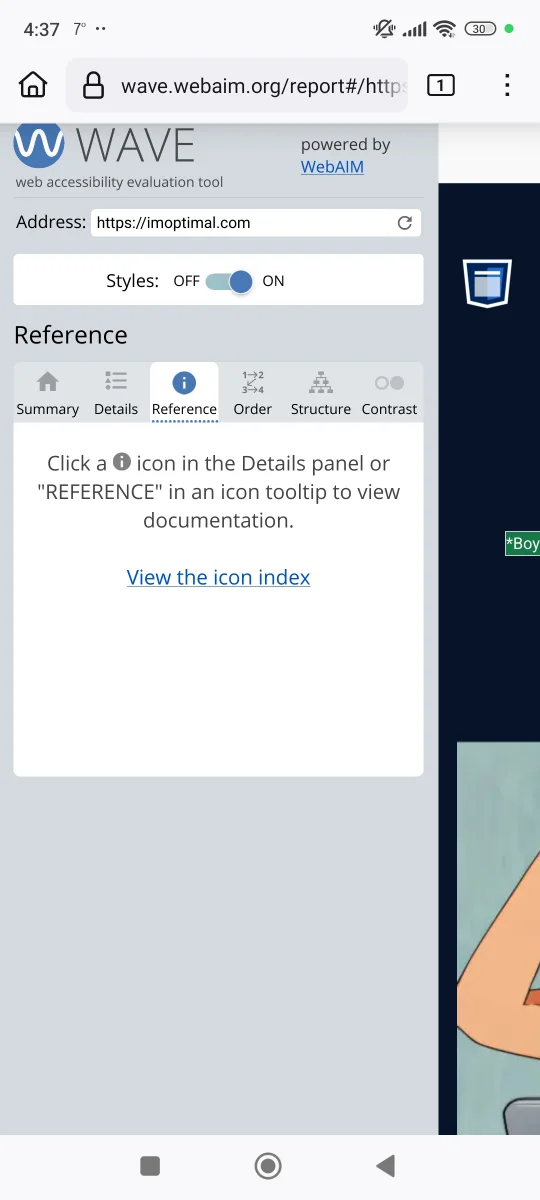Tap the Android recent apps button
Viewport: 540px width, 1200px height.
(150, 1165)
